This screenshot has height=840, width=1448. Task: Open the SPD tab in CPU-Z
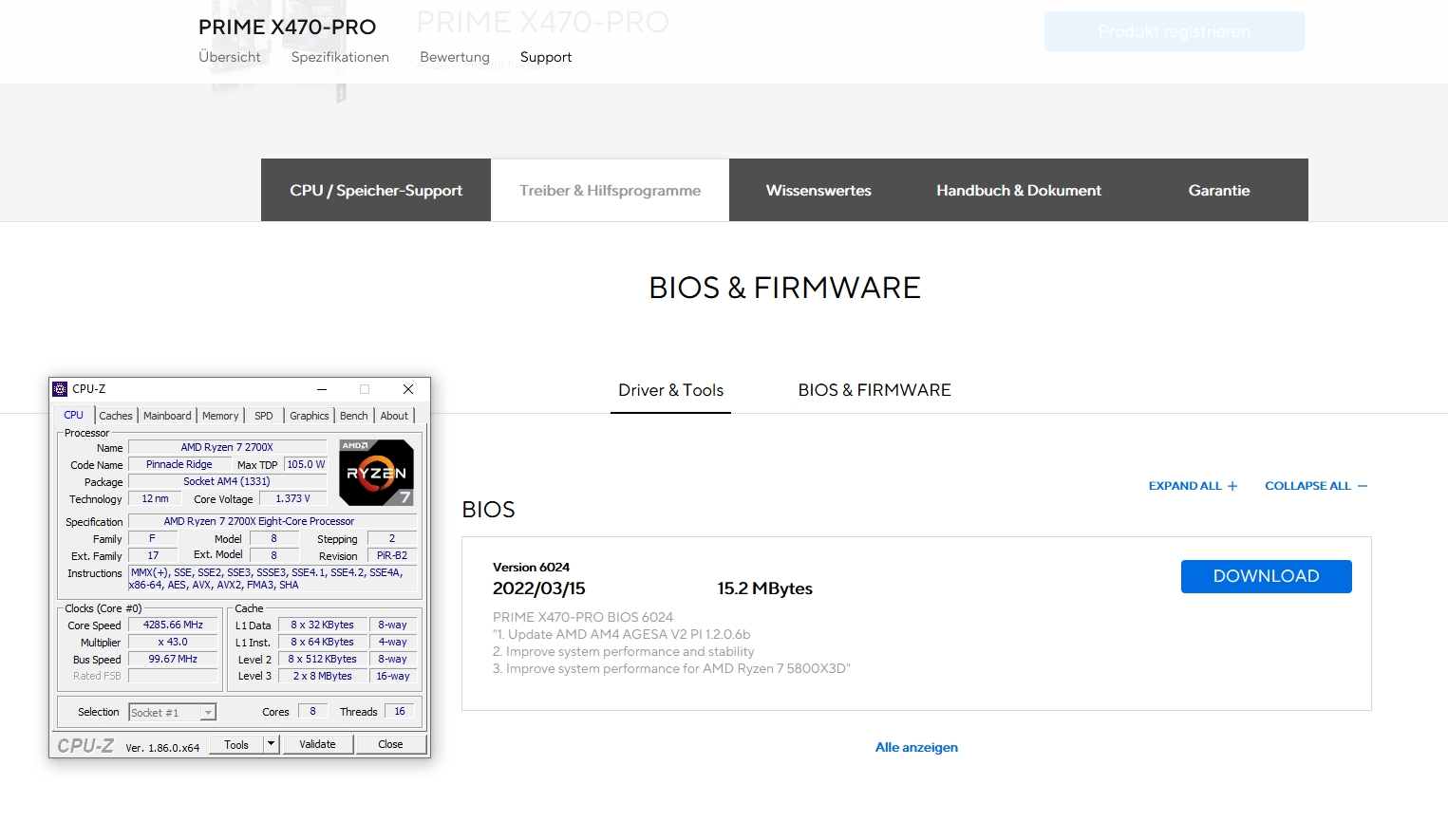[264, 416]
